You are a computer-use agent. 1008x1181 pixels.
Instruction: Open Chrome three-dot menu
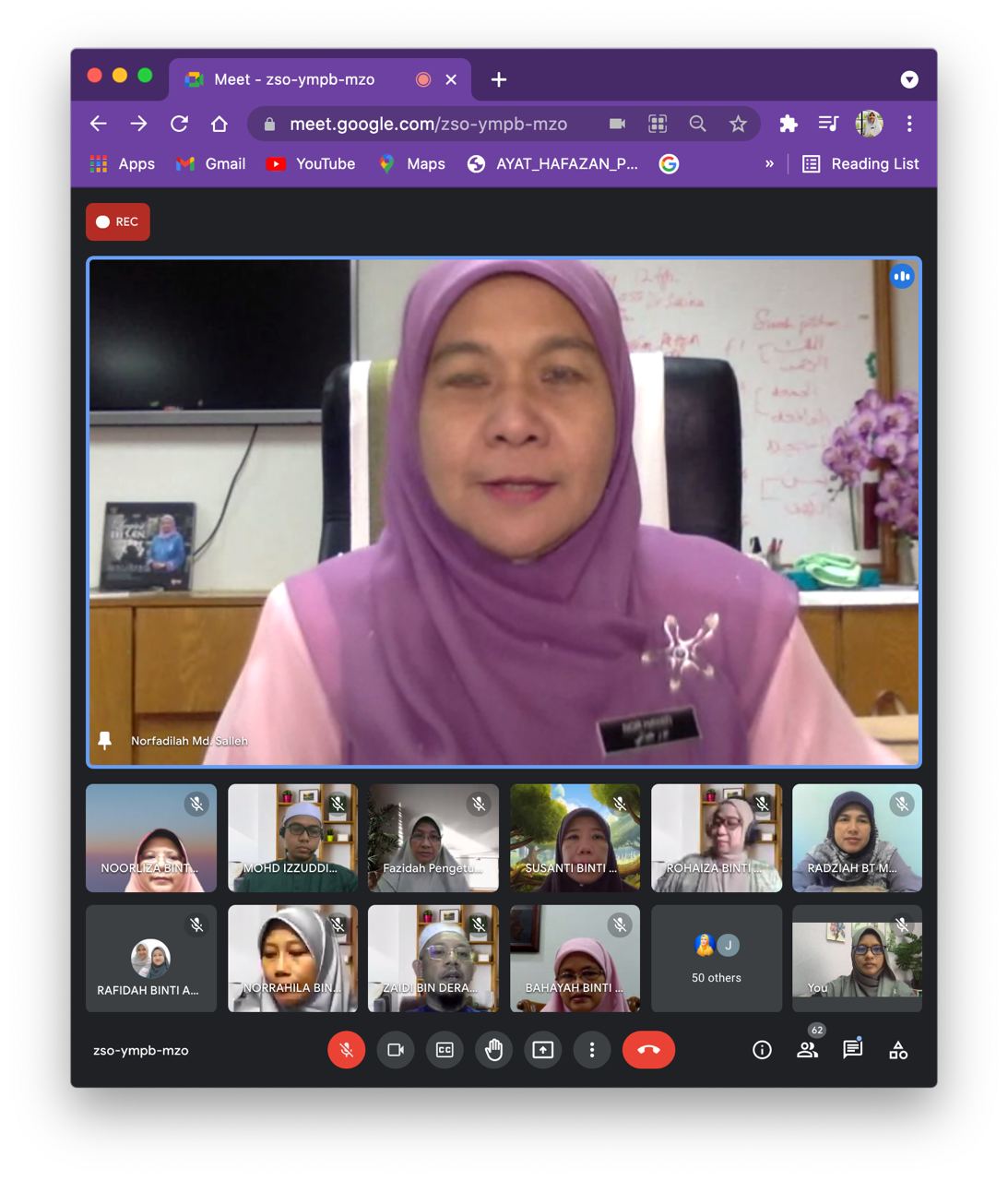point(909,124)
